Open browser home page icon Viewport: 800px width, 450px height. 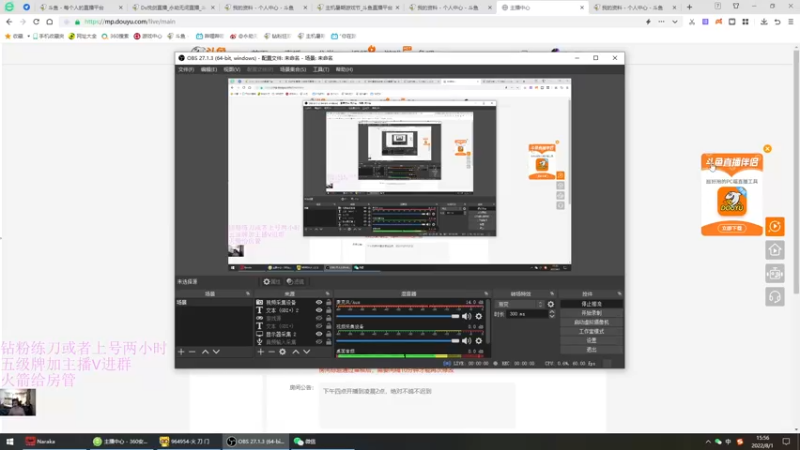click(x=49, y=22)
